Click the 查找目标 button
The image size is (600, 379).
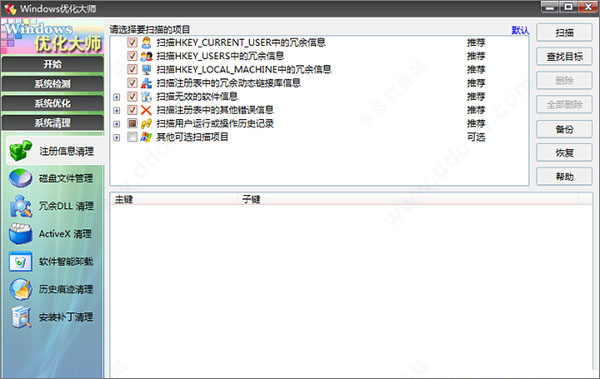coord(564,57)
